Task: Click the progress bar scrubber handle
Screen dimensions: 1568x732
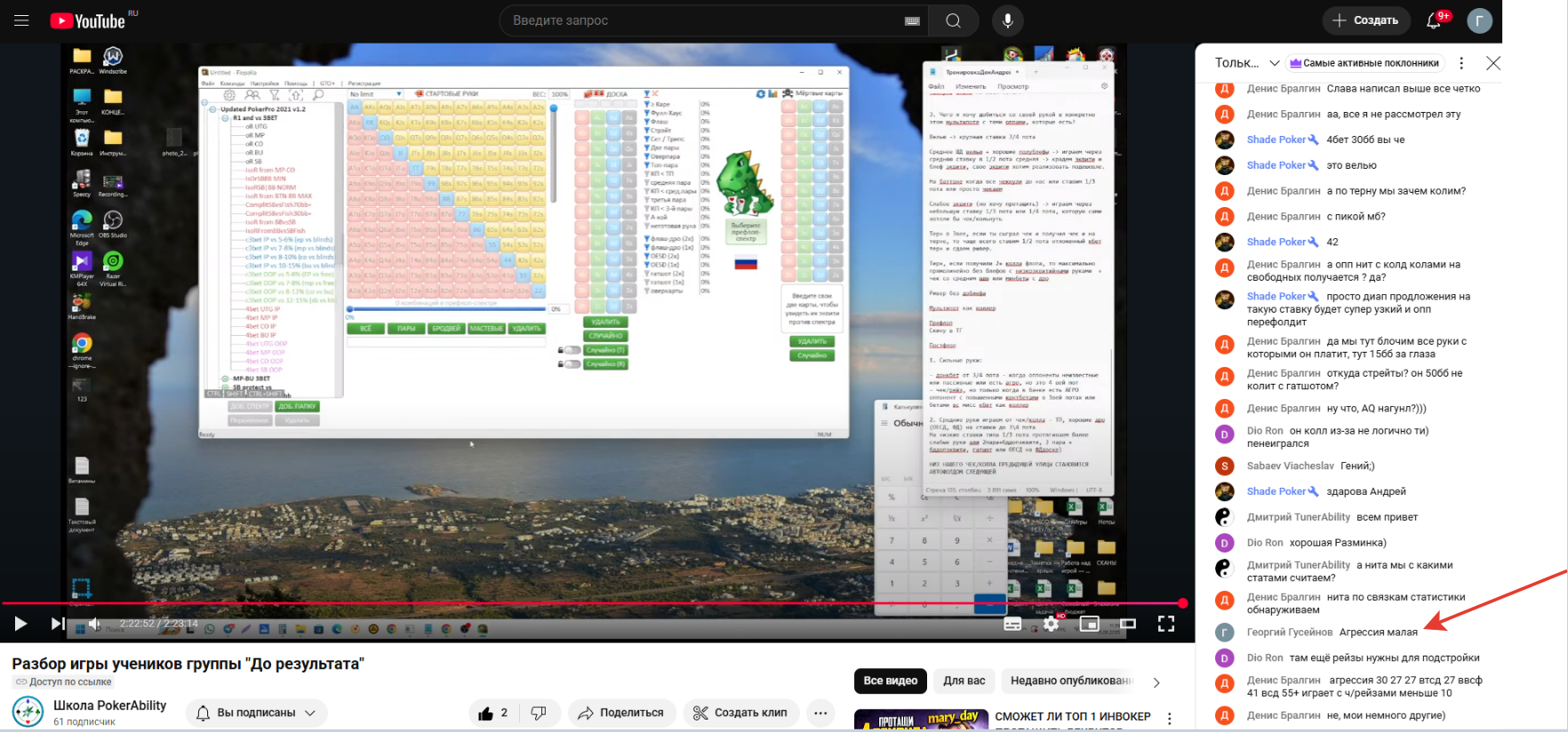Action: pos(1183,603)
